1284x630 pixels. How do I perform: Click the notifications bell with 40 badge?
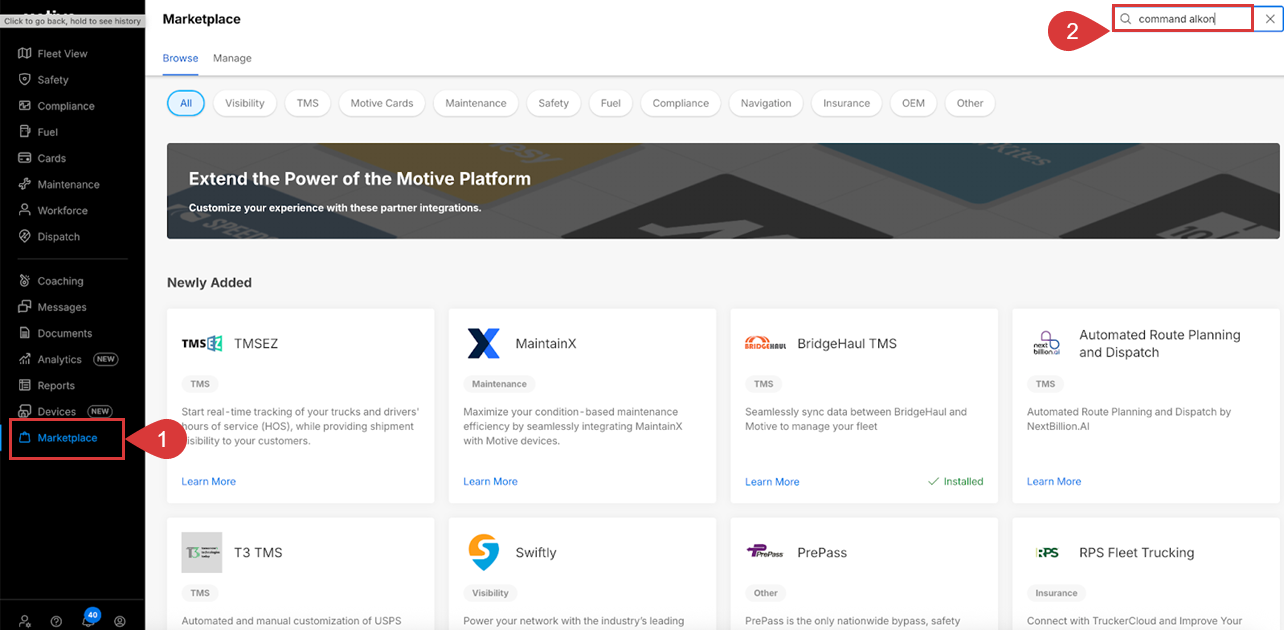89,620
